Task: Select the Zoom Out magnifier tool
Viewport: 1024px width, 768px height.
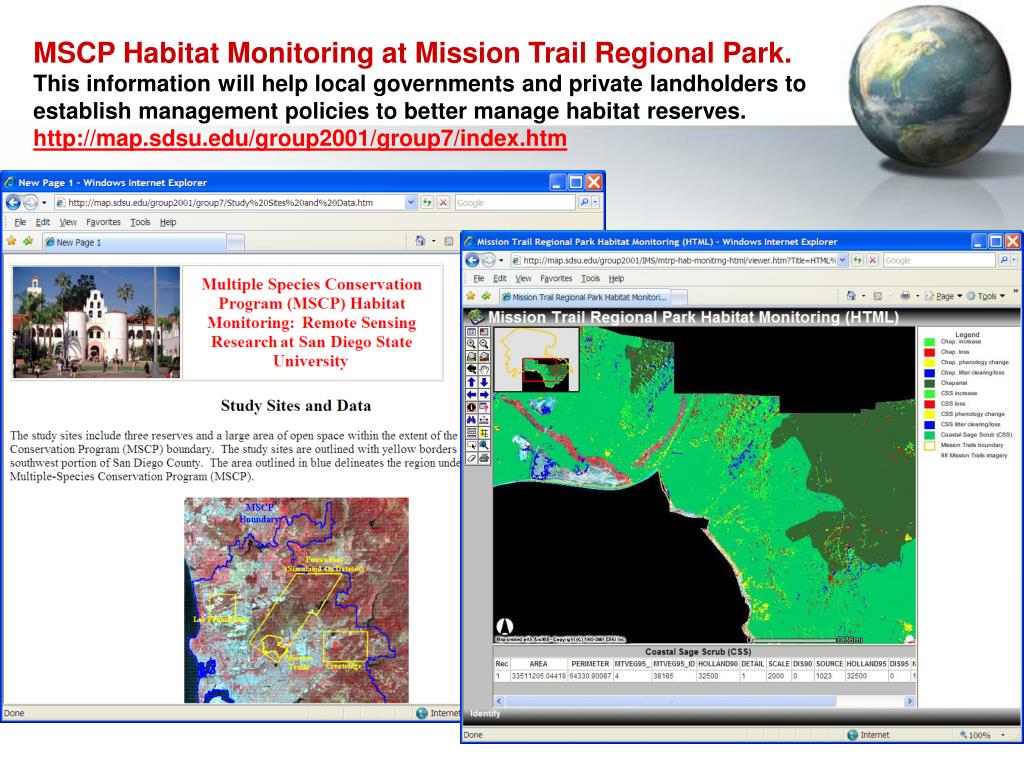Action: point(485,344)
